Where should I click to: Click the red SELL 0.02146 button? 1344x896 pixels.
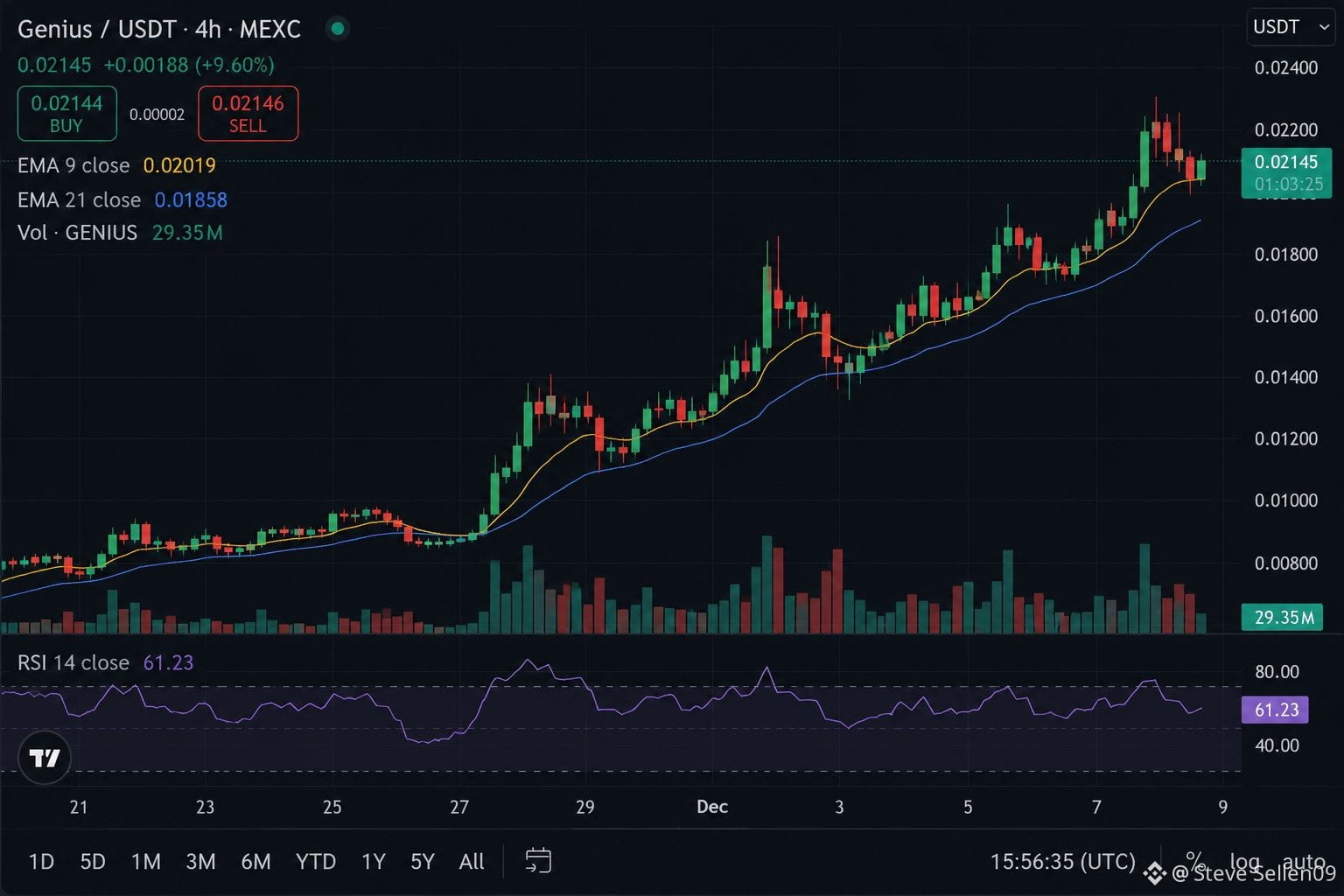tap(248, 114)
